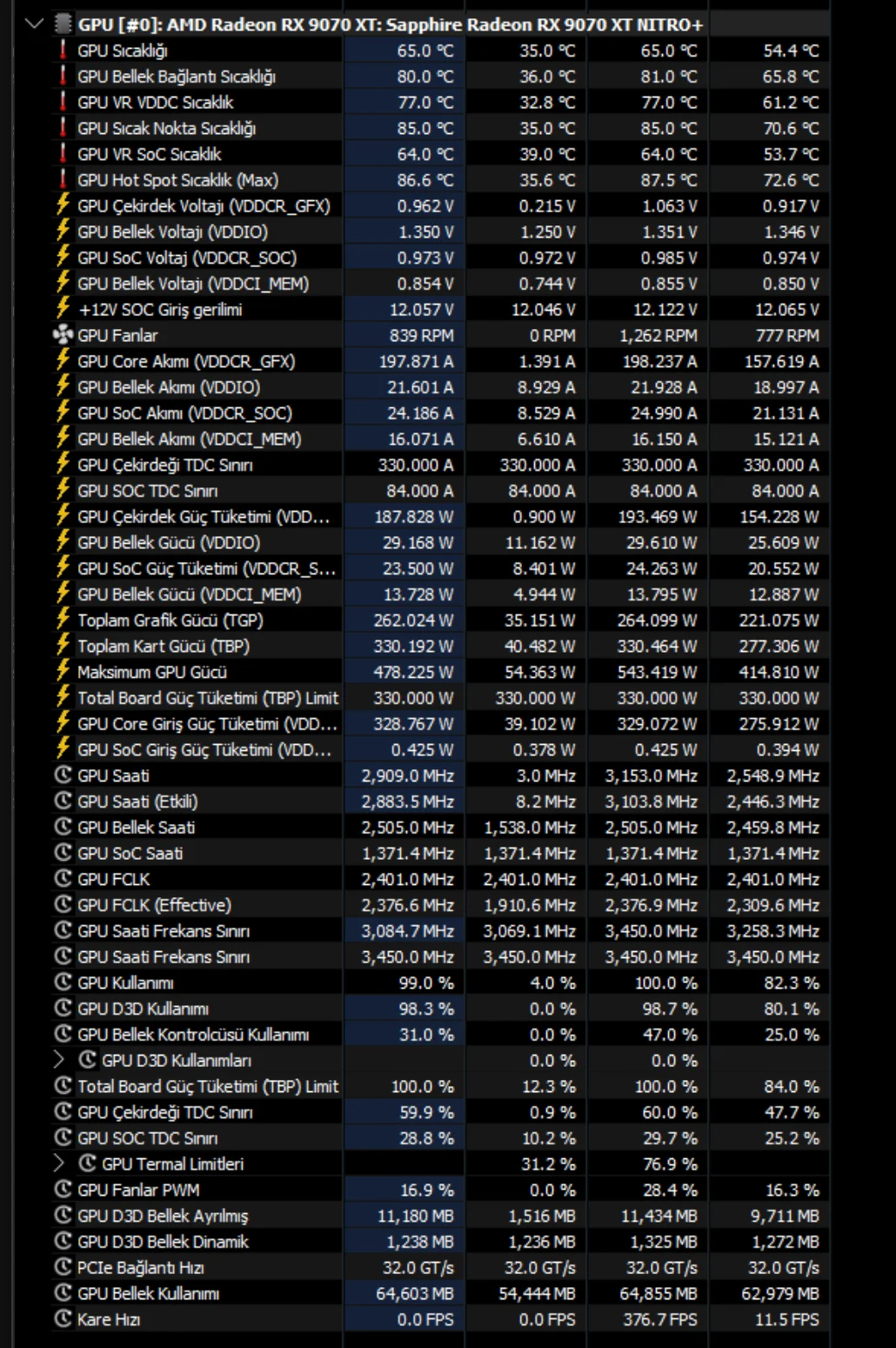
Task: Click the 11,180 MB D3D Bellek Ayrılmış value
Action: coord(416,1216)
